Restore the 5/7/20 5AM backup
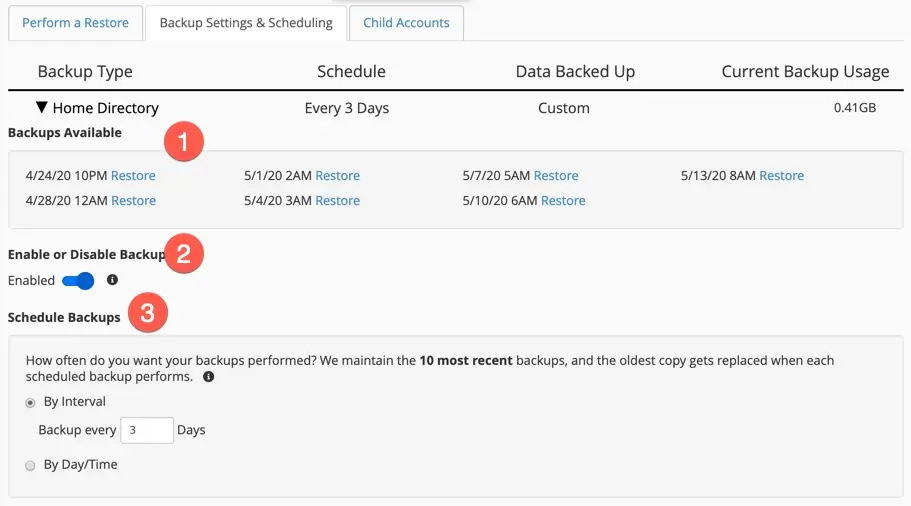This screenshot has width=911, height=506. tap(555, 176)
